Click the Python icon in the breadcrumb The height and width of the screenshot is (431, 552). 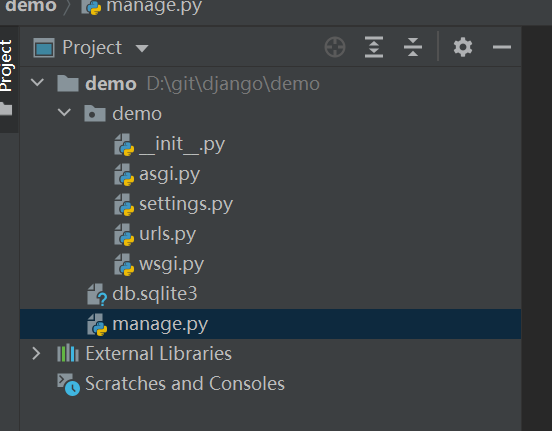click(x=91, y=7)
